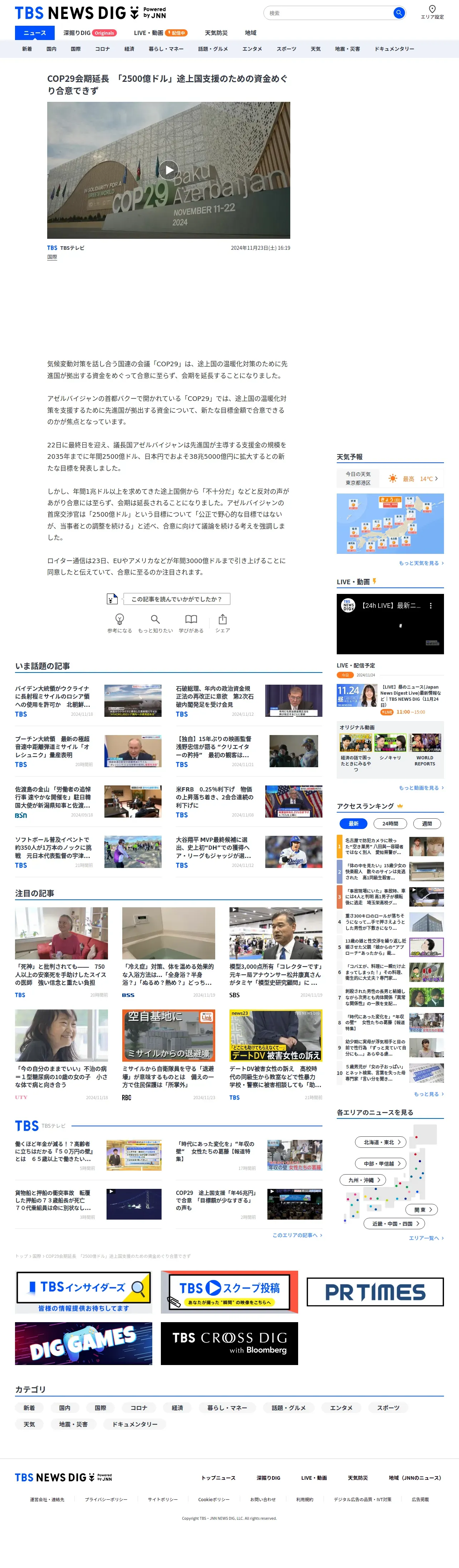Click the '暮らし・マネー' category chip

pyautogui.click(x=227, y=1407)
